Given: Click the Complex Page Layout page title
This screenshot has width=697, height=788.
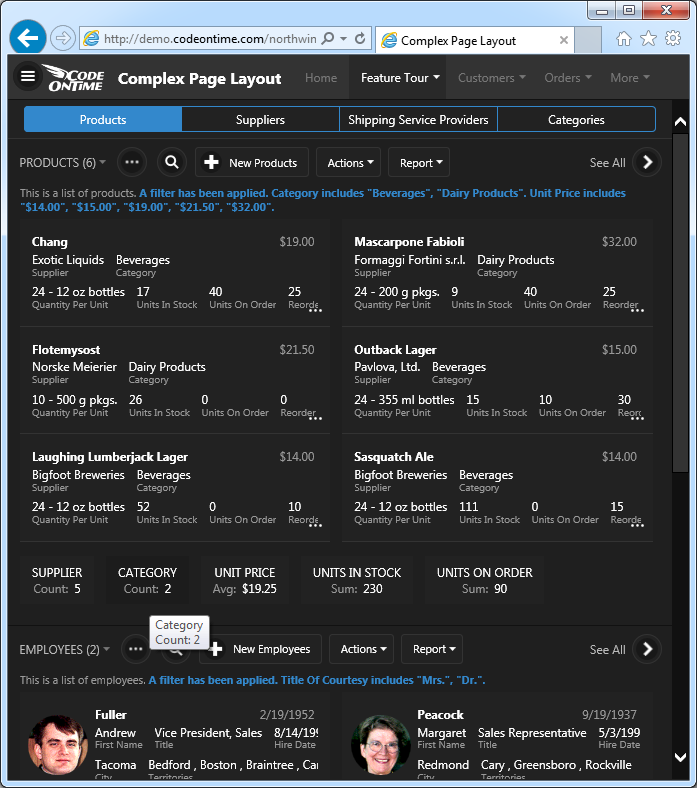Looking at the screenshot, I should 200,78.
